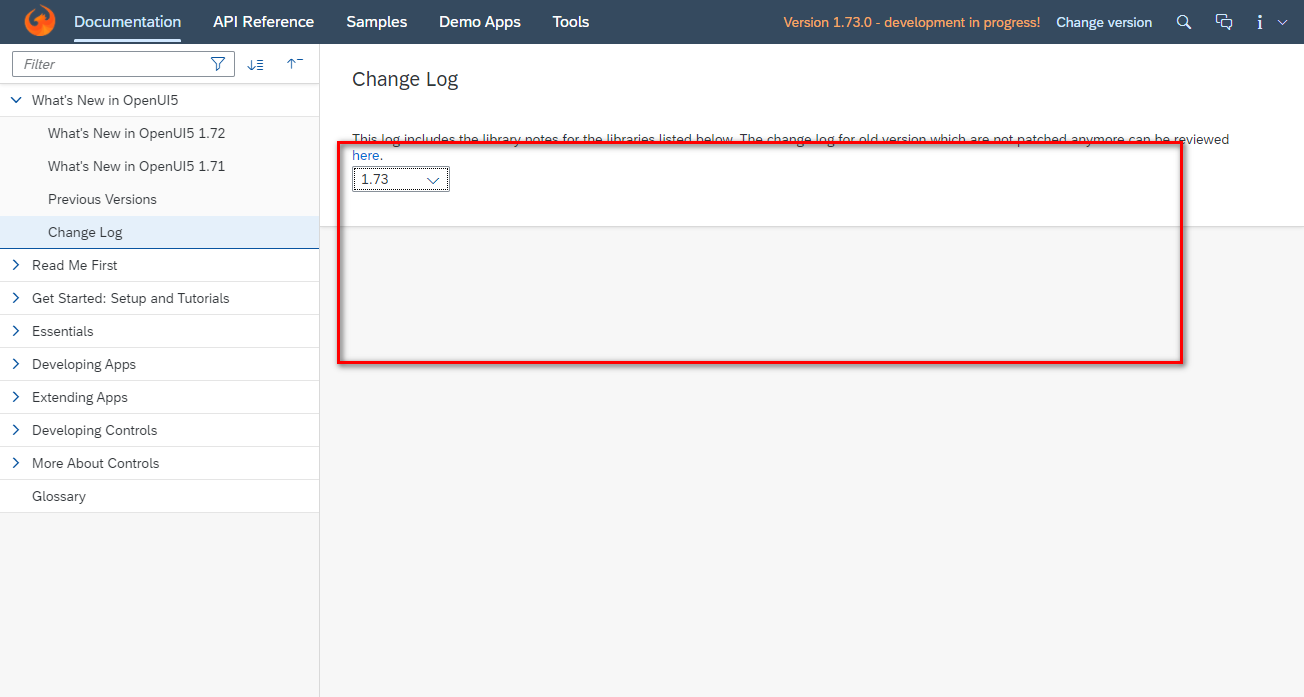Click the filter funnel icon
1304x697 pixels.
(x=218, y=64)
